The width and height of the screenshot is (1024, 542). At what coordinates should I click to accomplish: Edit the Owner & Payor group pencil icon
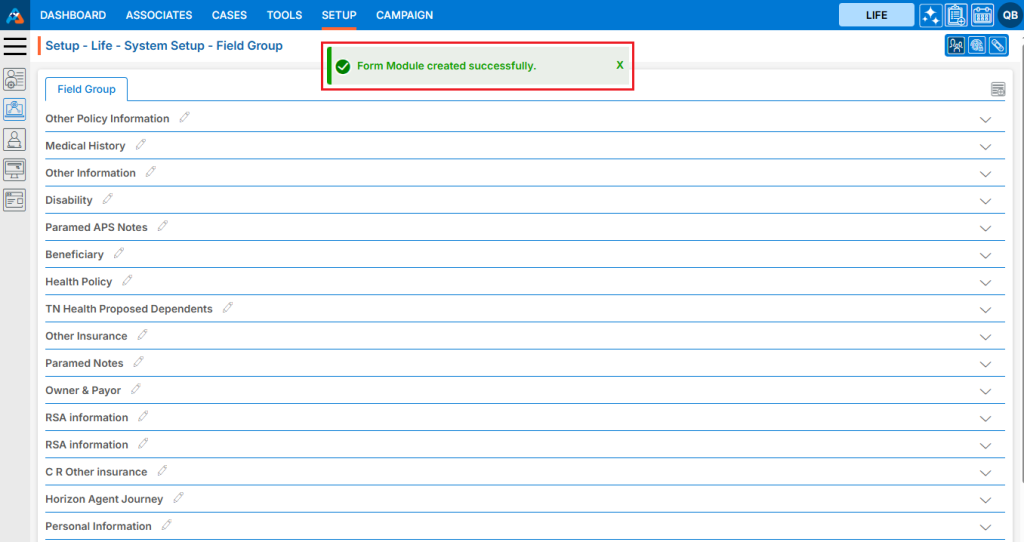coord(136,390)
